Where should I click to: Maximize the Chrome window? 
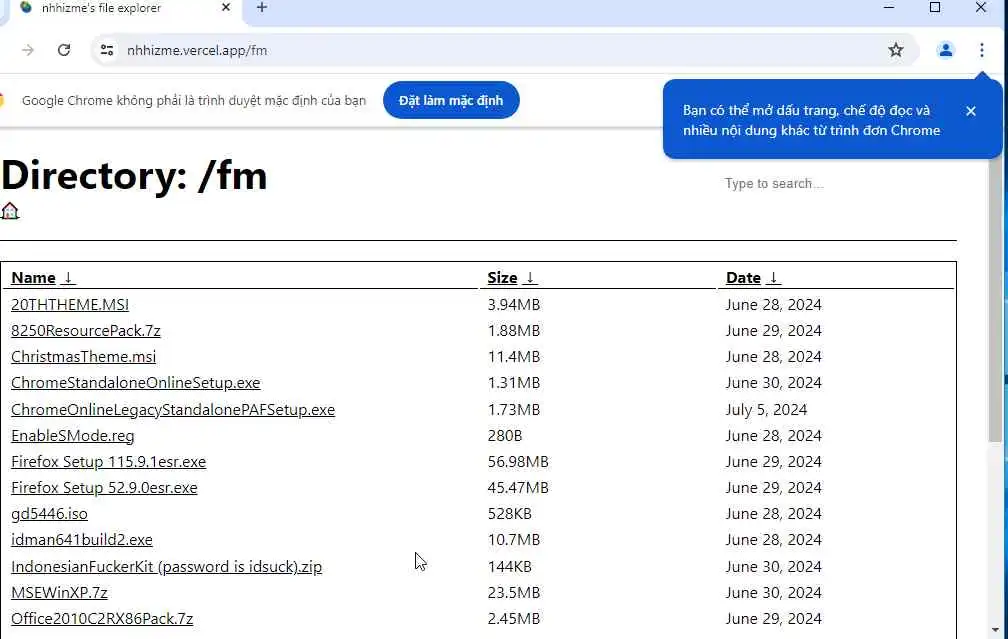click(935, 8)
